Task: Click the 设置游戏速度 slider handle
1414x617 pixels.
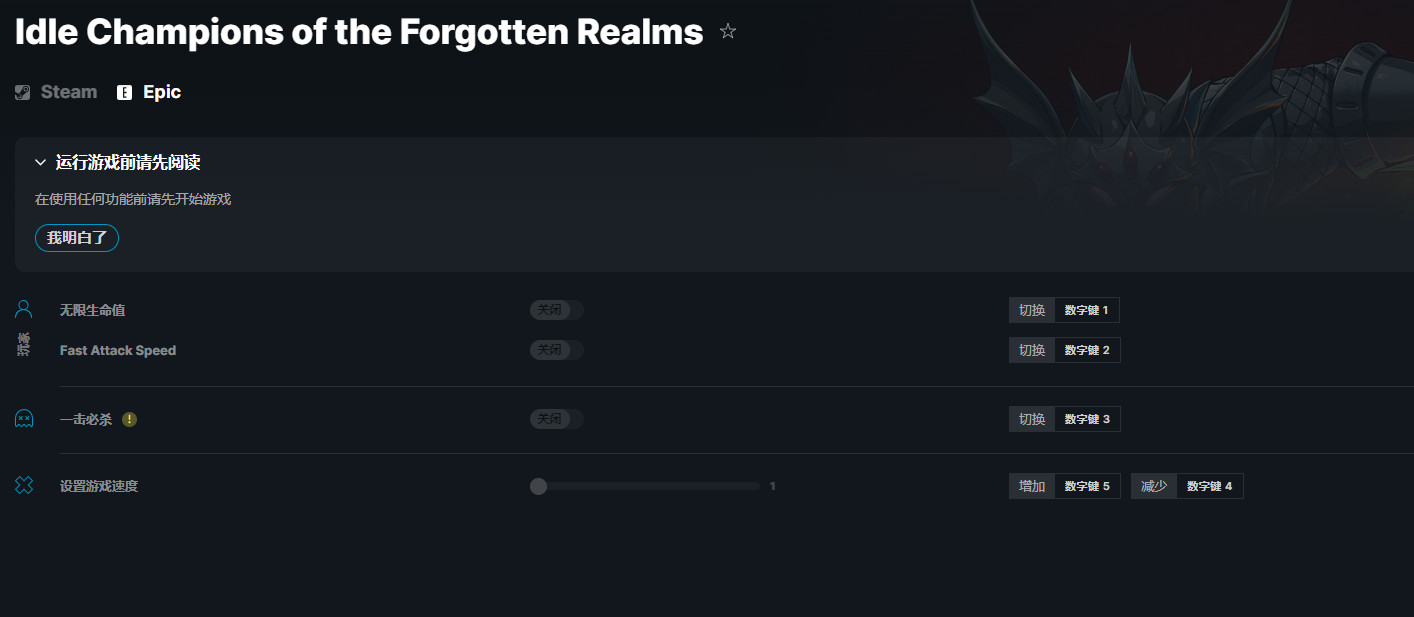Action: 538,486
